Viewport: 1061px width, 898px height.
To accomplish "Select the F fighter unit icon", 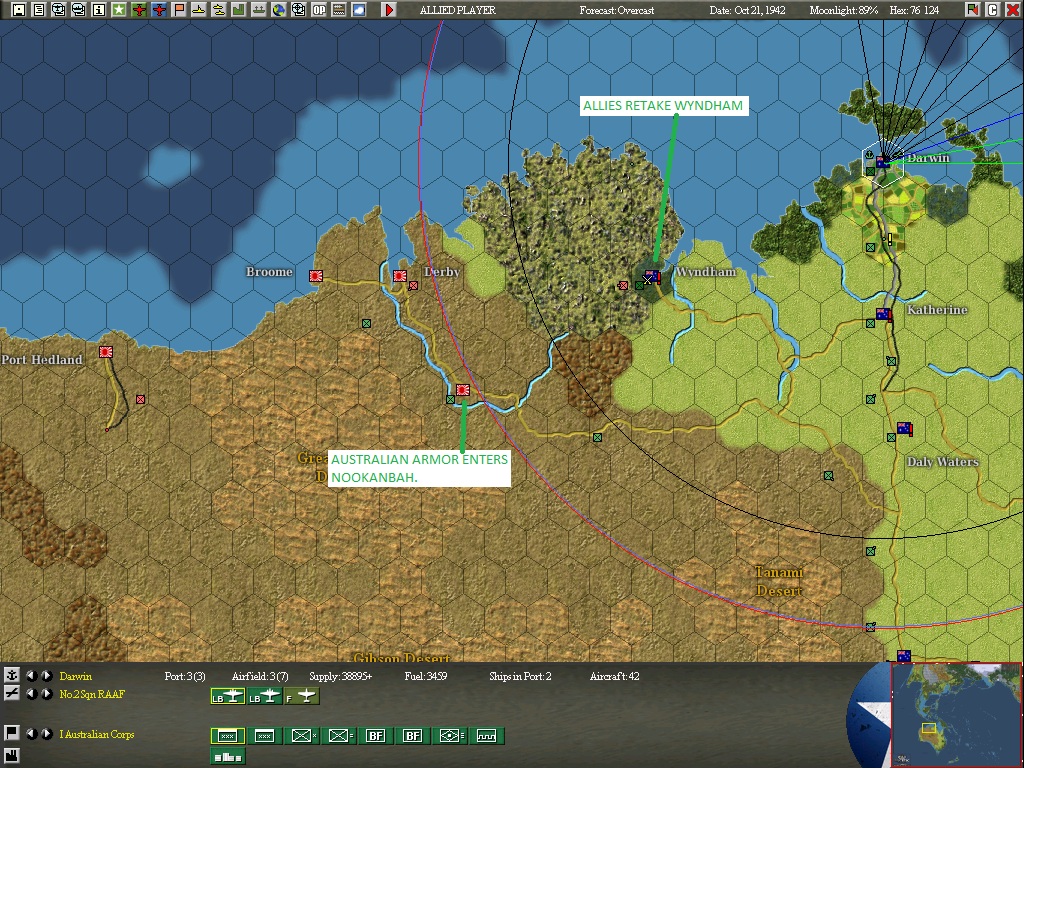I will 301,696.
